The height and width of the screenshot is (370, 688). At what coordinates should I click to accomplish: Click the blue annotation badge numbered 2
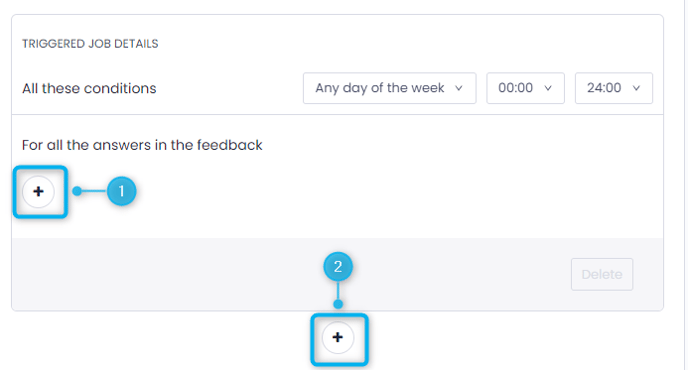point(338,266)
